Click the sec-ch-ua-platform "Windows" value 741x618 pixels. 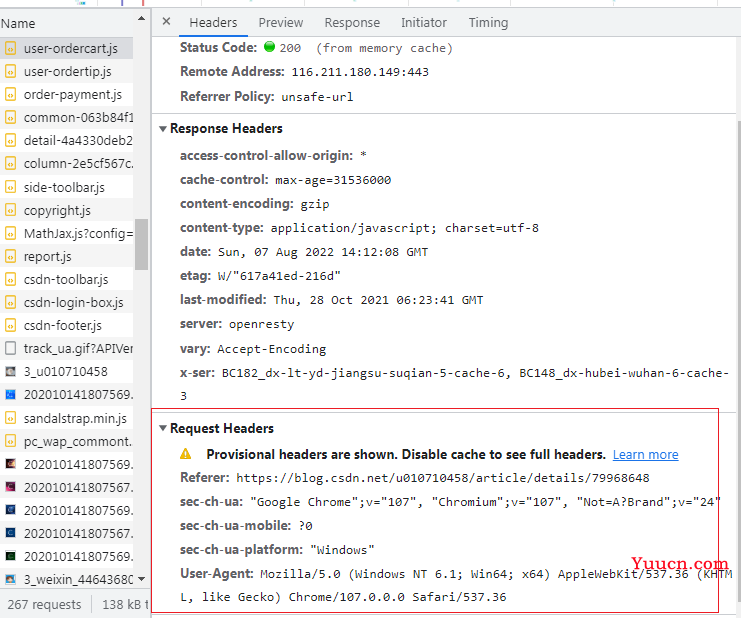pos(342,550)
